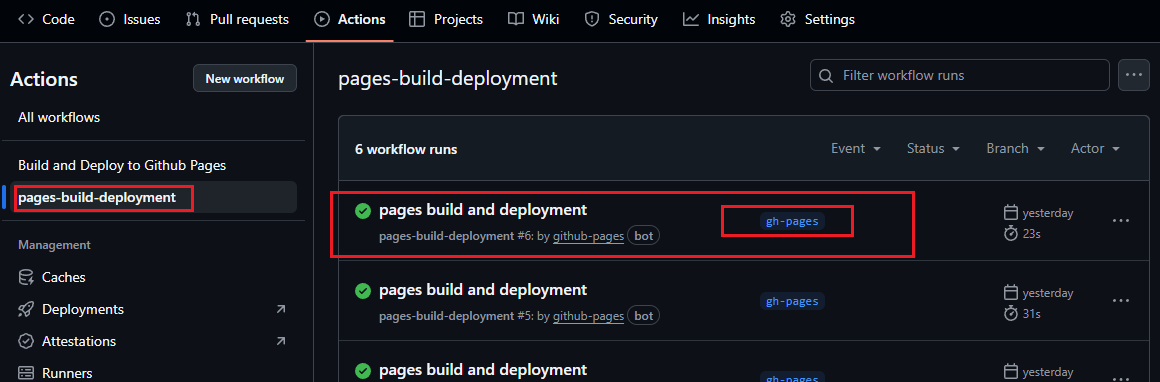1160x382 pixels.
Task: Switch to the Insights tab
Action: tap(719, 20)
